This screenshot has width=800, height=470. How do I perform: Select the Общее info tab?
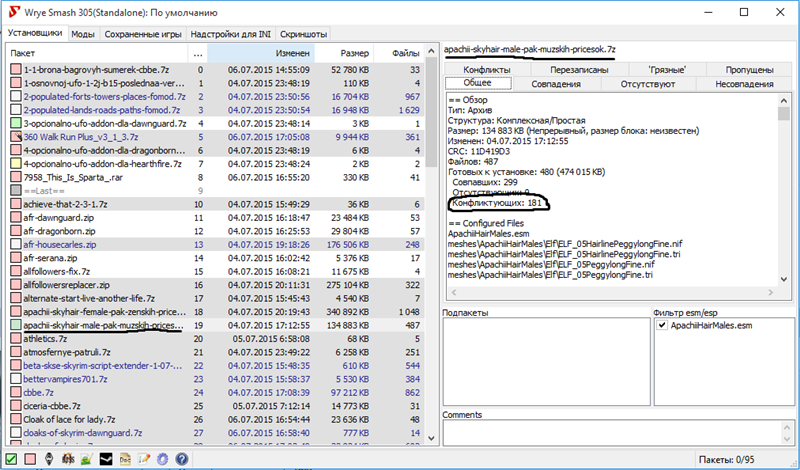tap(478, 83)
